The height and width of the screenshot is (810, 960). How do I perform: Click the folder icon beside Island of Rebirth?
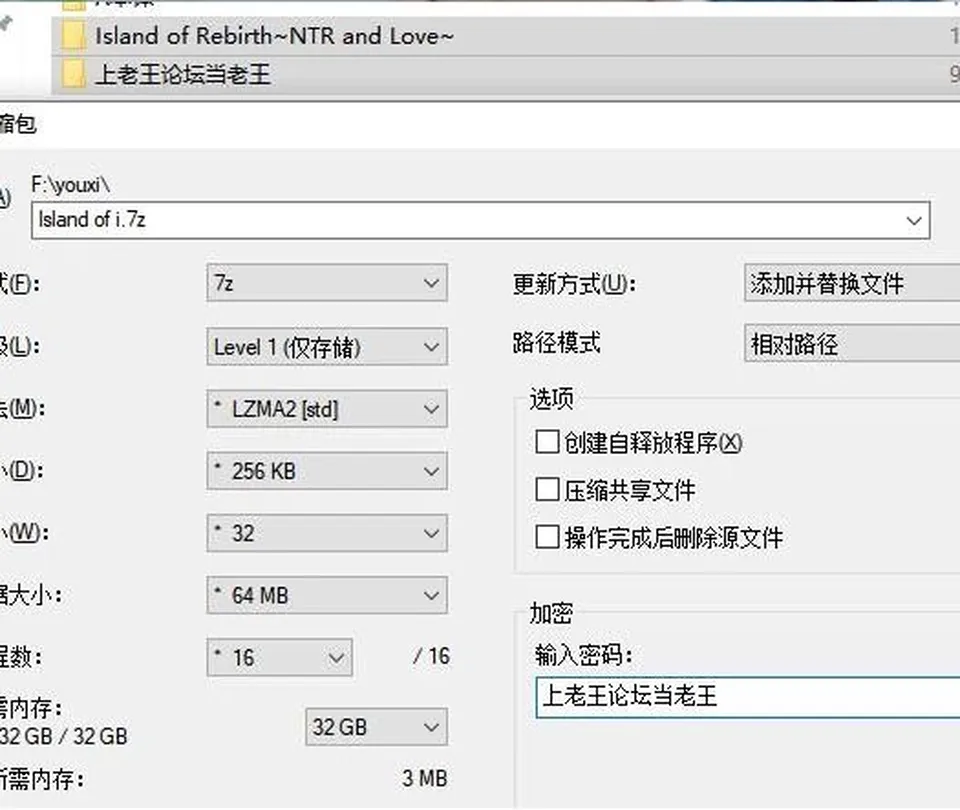pyautogui.click(x=73, y=36)
